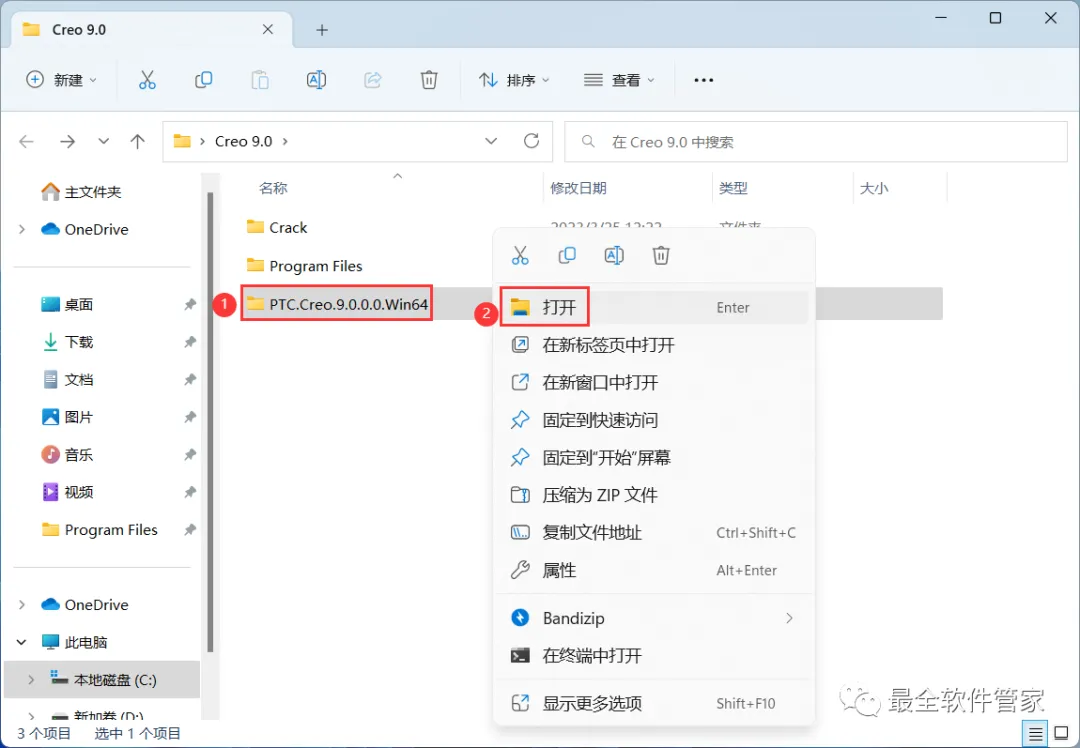1080x748 pixels.
Task: Choose 在新窗口中打开
Action: click(654, 382)
